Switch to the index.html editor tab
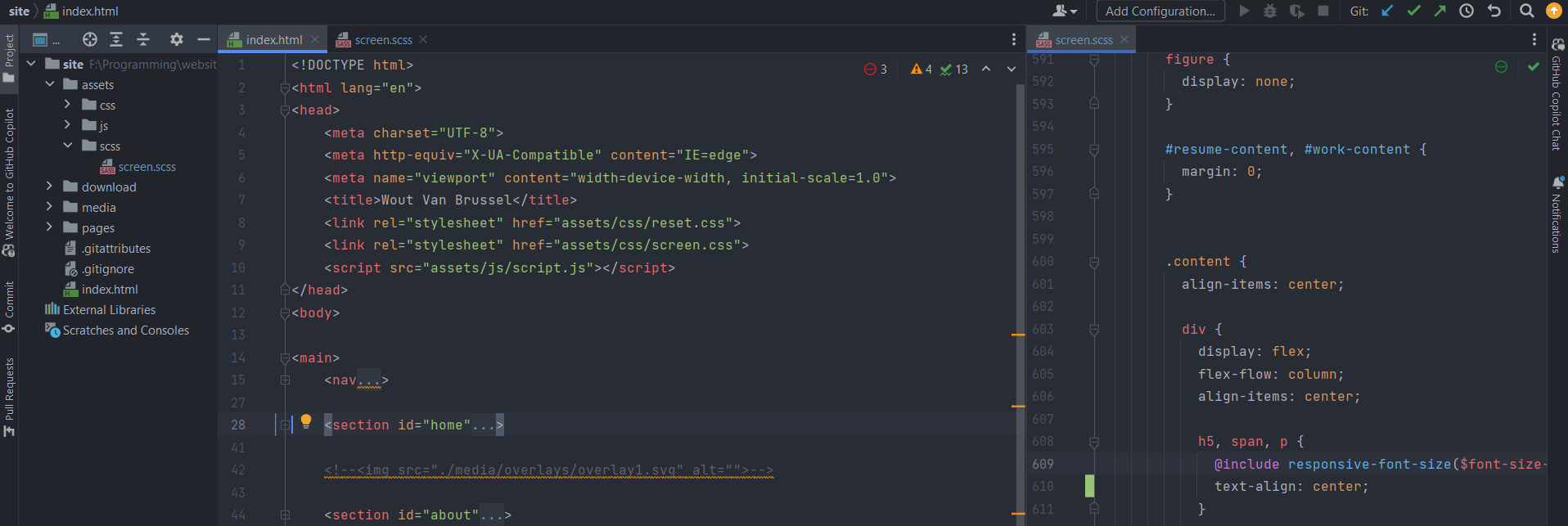 273,39
